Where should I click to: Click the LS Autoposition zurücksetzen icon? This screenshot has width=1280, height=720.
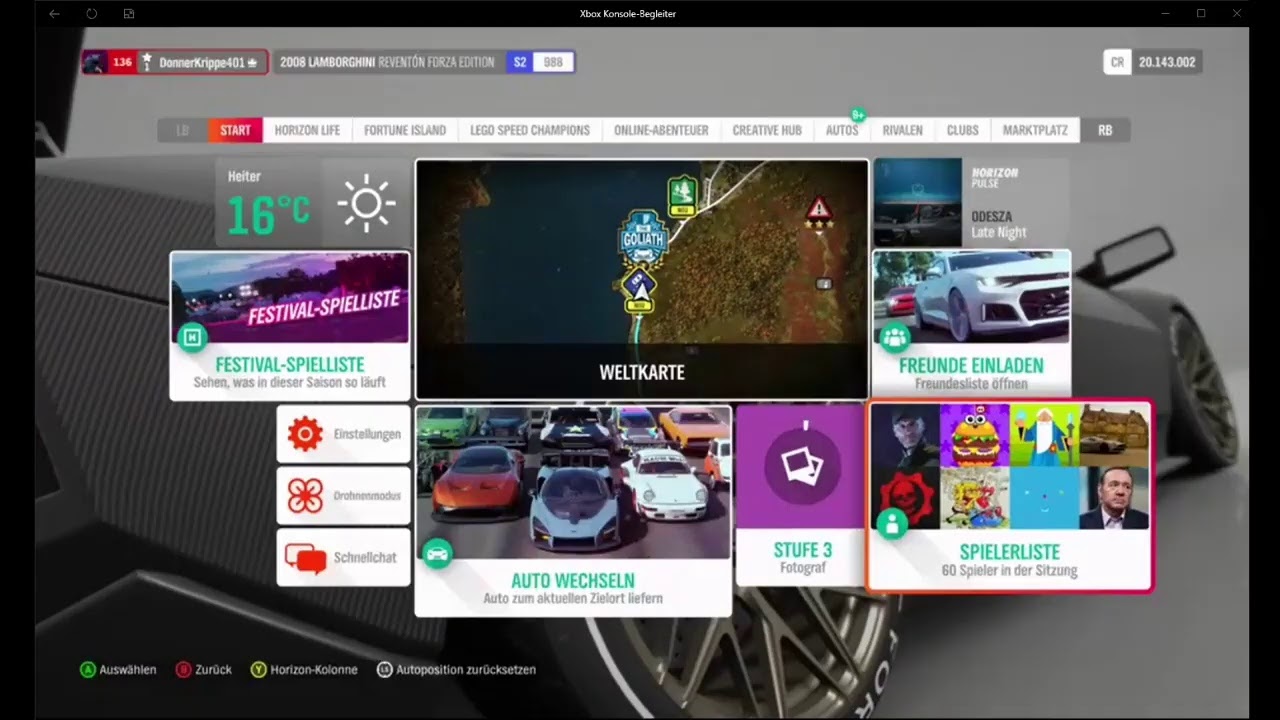(384, 669)
